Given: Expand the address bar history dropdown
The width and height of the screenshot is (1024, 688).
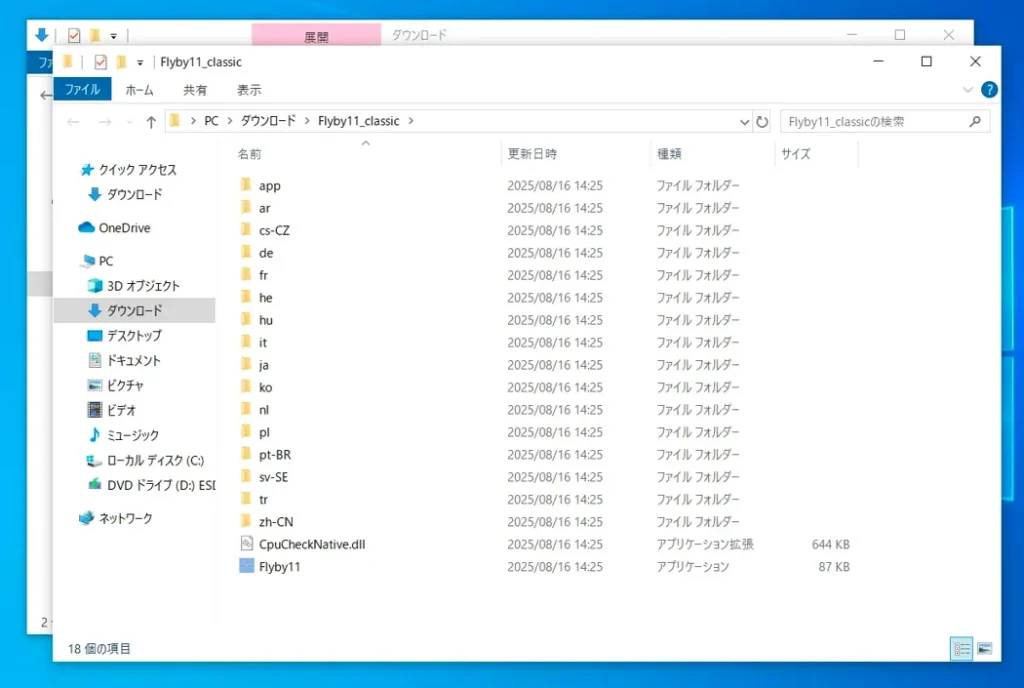Looking at the screenshot, I should point(744,121).
